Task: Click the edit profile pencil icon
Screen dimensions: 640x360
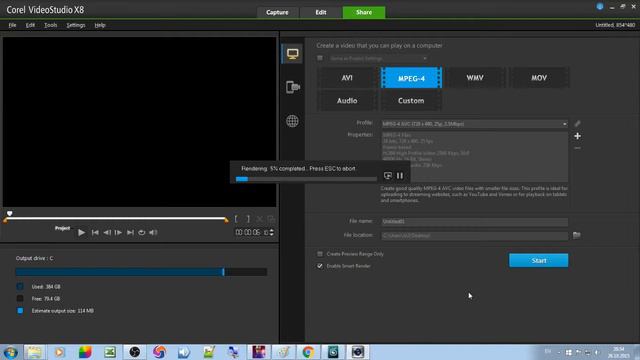Action: 577,123
